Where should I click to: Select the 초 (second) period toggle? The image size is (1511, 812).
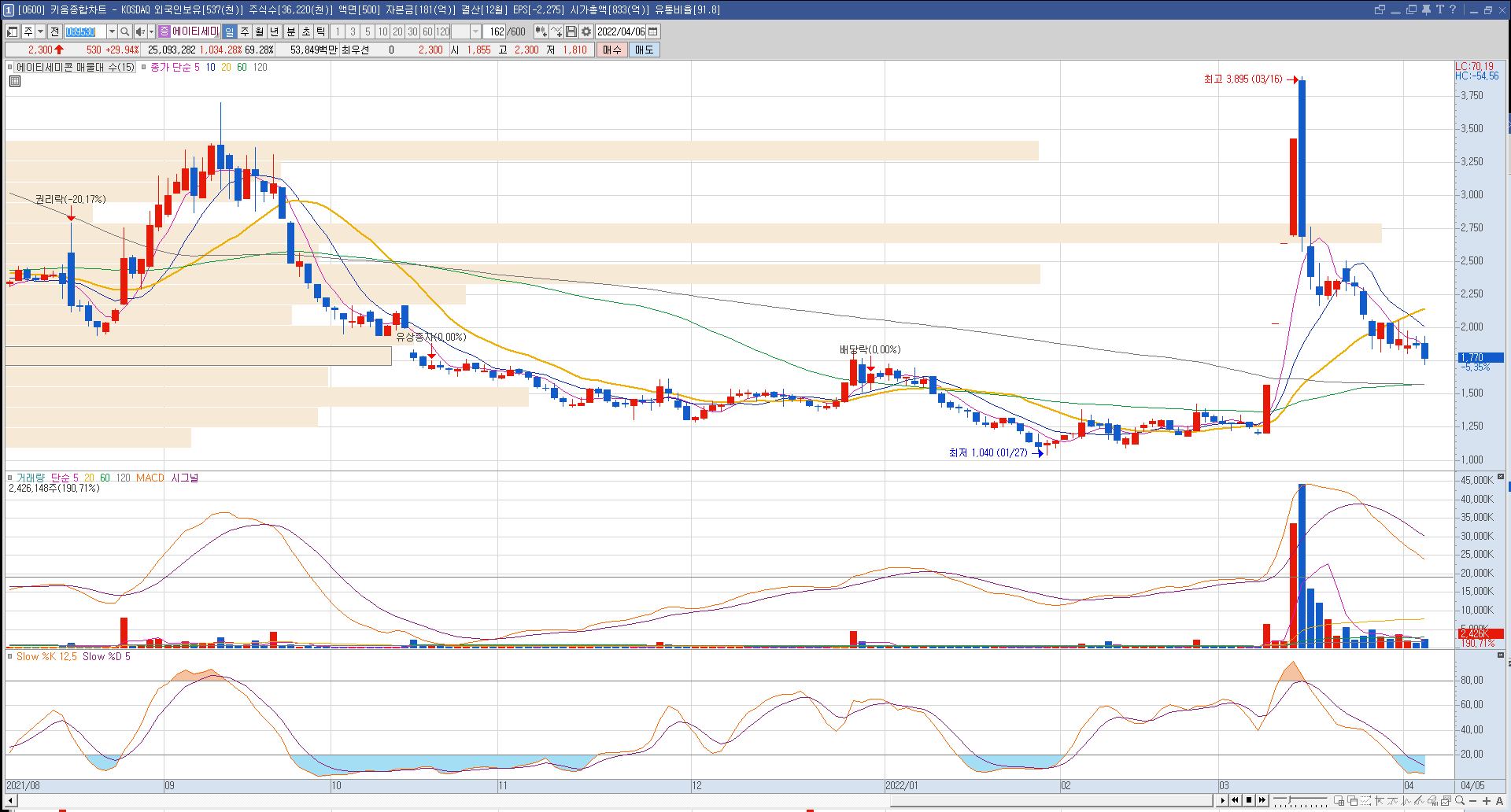click(x=306, y=31)
